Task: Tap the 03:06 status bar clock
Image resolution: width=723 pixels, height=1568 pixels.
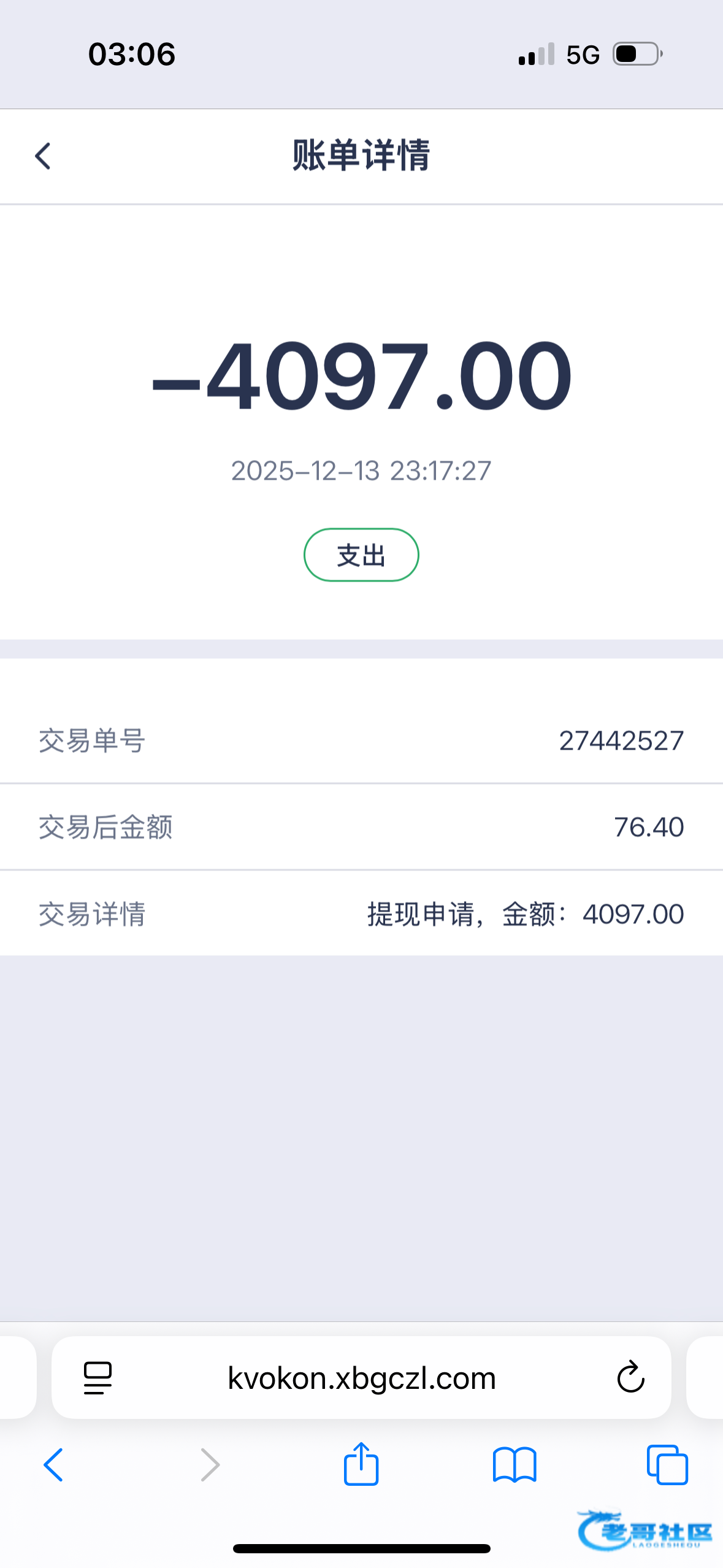Action: coord(132,54)
